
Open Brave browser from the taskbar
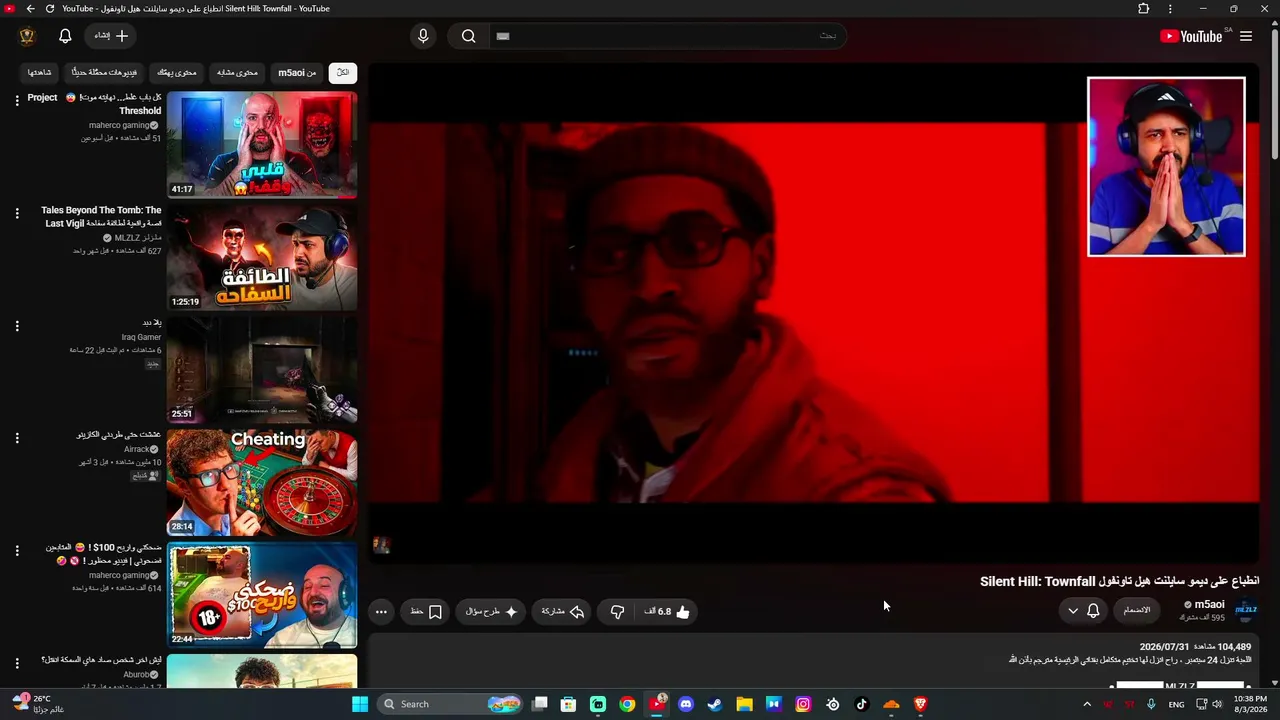tap(921, 704)
